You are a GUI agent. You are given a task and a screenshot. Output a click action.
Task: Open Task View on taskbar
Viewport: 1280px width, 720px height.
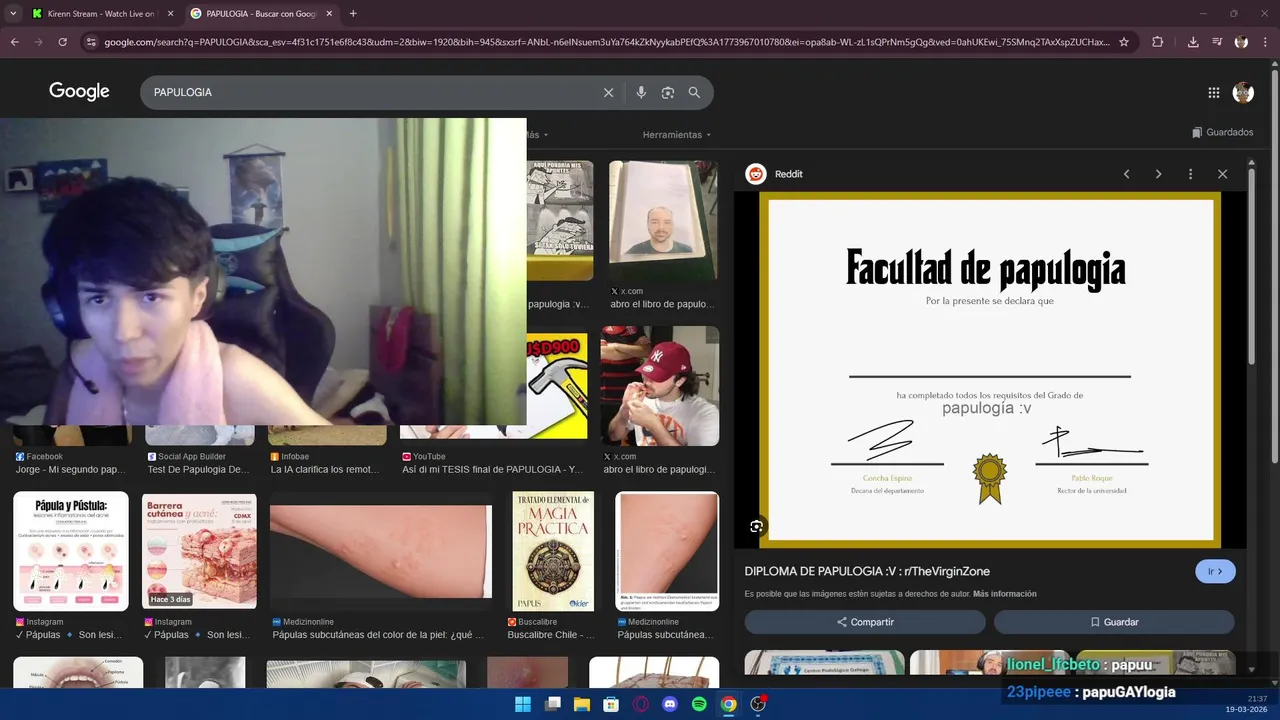tap(552, 704)
